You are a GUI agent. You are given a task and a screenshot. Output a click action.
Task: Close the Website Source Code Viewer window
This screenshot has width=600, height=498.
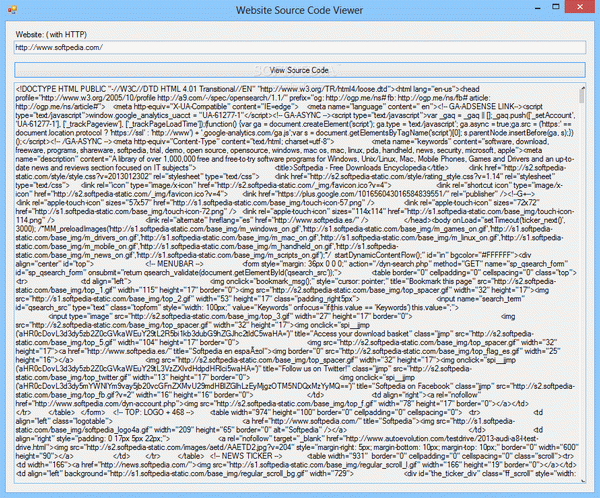(x=580, y=7)
